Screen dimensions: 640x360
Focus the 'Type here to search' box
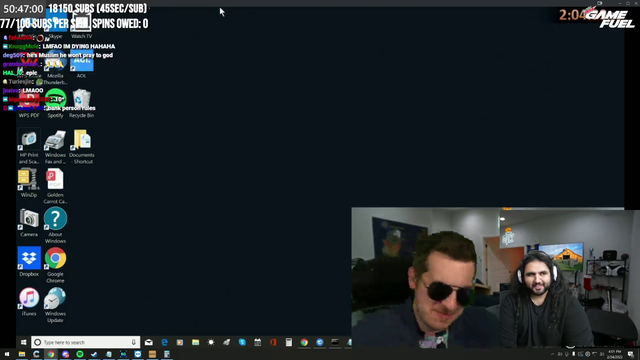pyautogui.click(x=85, y=342)
